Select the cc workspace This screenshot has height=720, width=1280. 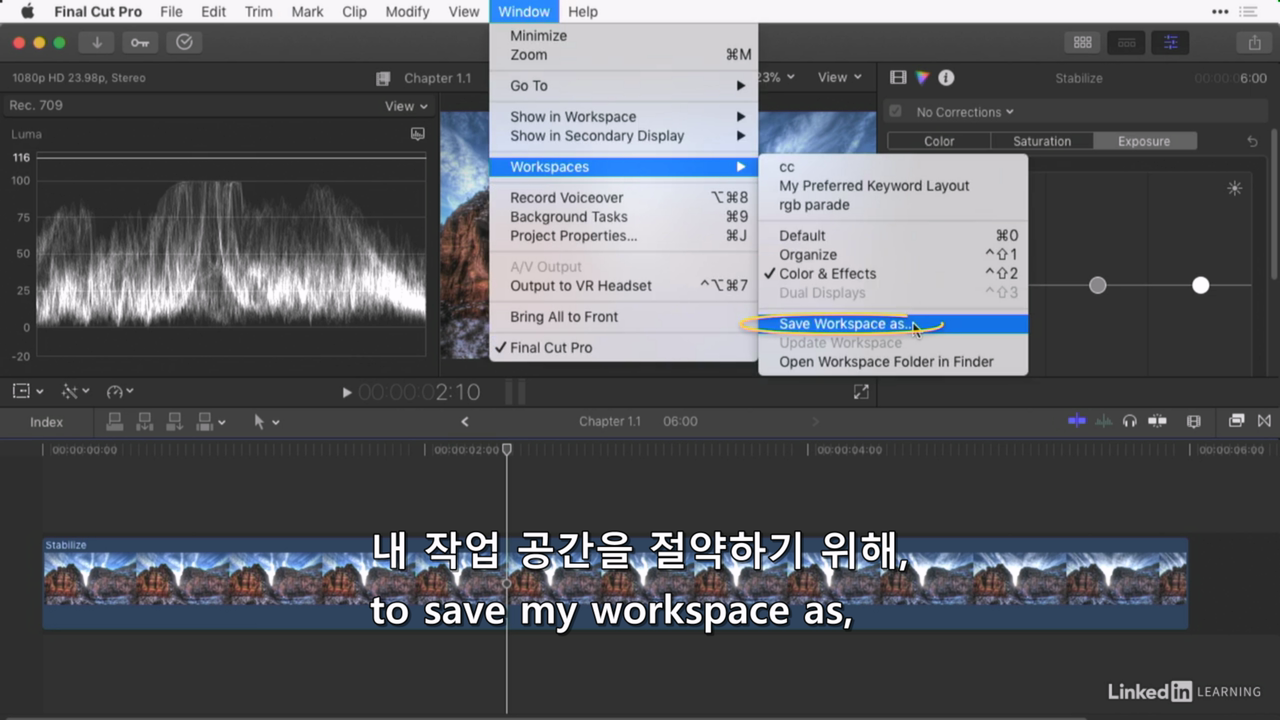point(893,167)
